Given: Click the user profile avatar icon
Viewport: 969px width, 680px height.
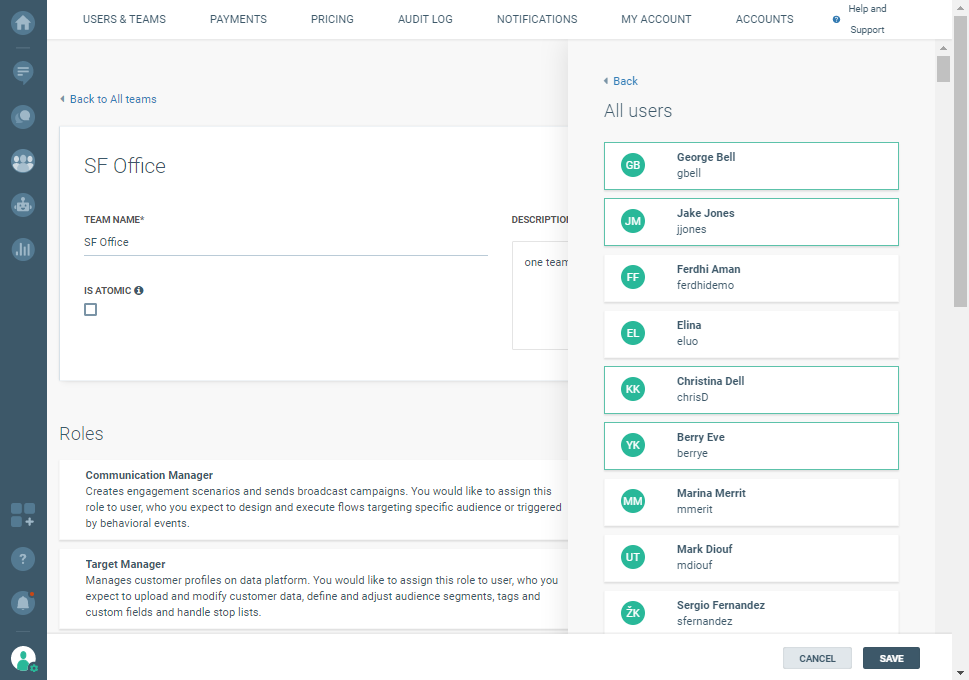Looking at the screenshot, I should click(x=23, y=658).
